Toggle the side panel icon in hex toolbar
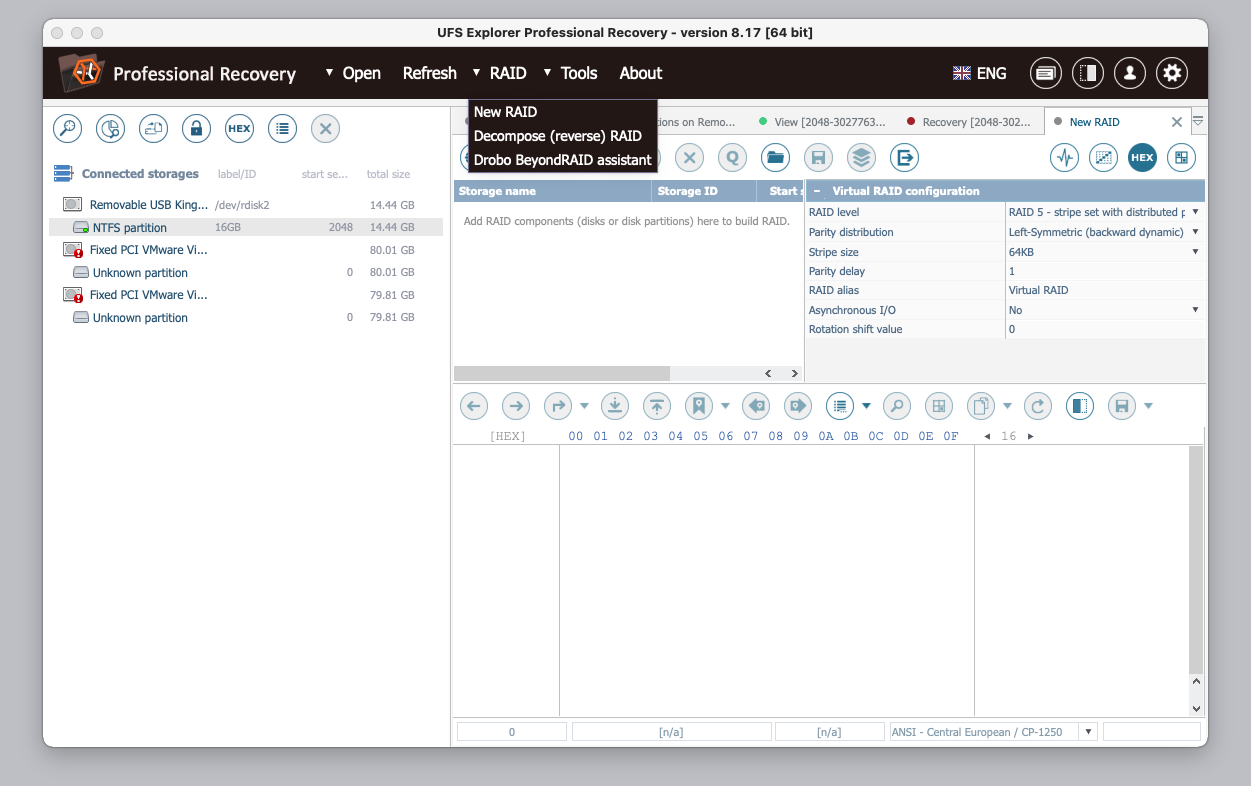Image resolution: width=1251 pixels, height=786 pixels. pyautogui.click(x=1079, y=406)
